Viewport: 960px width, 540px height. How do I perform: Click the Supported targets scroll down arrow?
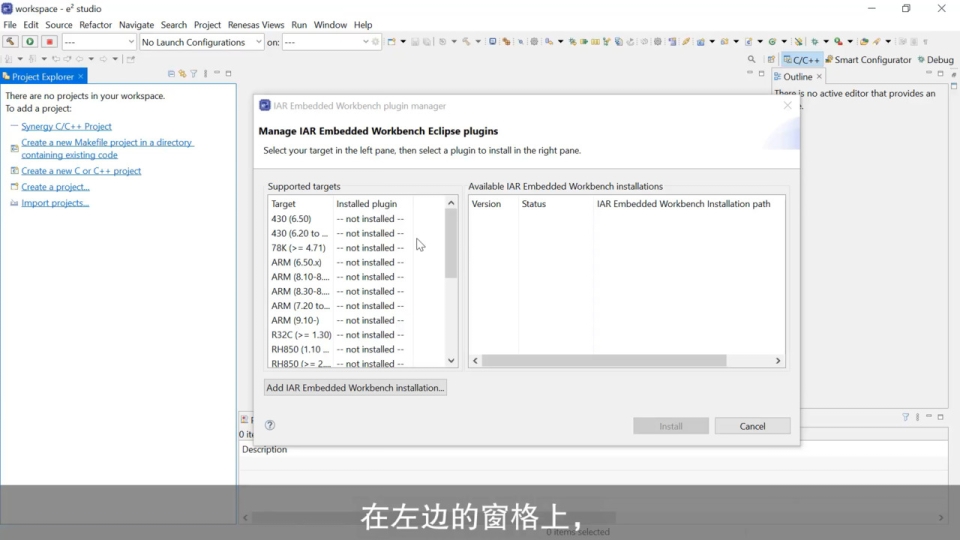[x=451, y=361]
